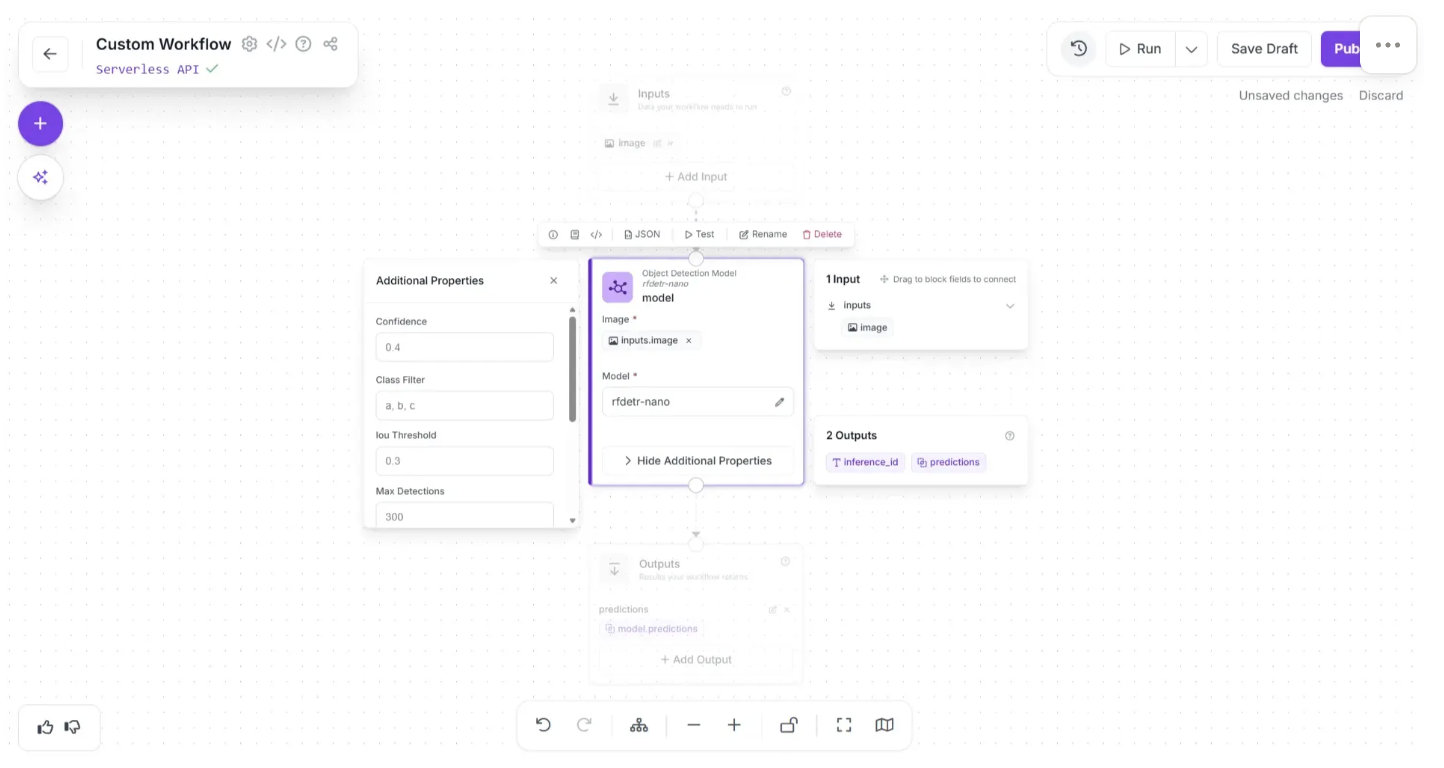Viewport: 1444px width, 768px height.
Task: Toggle the canvas lock icon
Action: (x=788, y=725)
